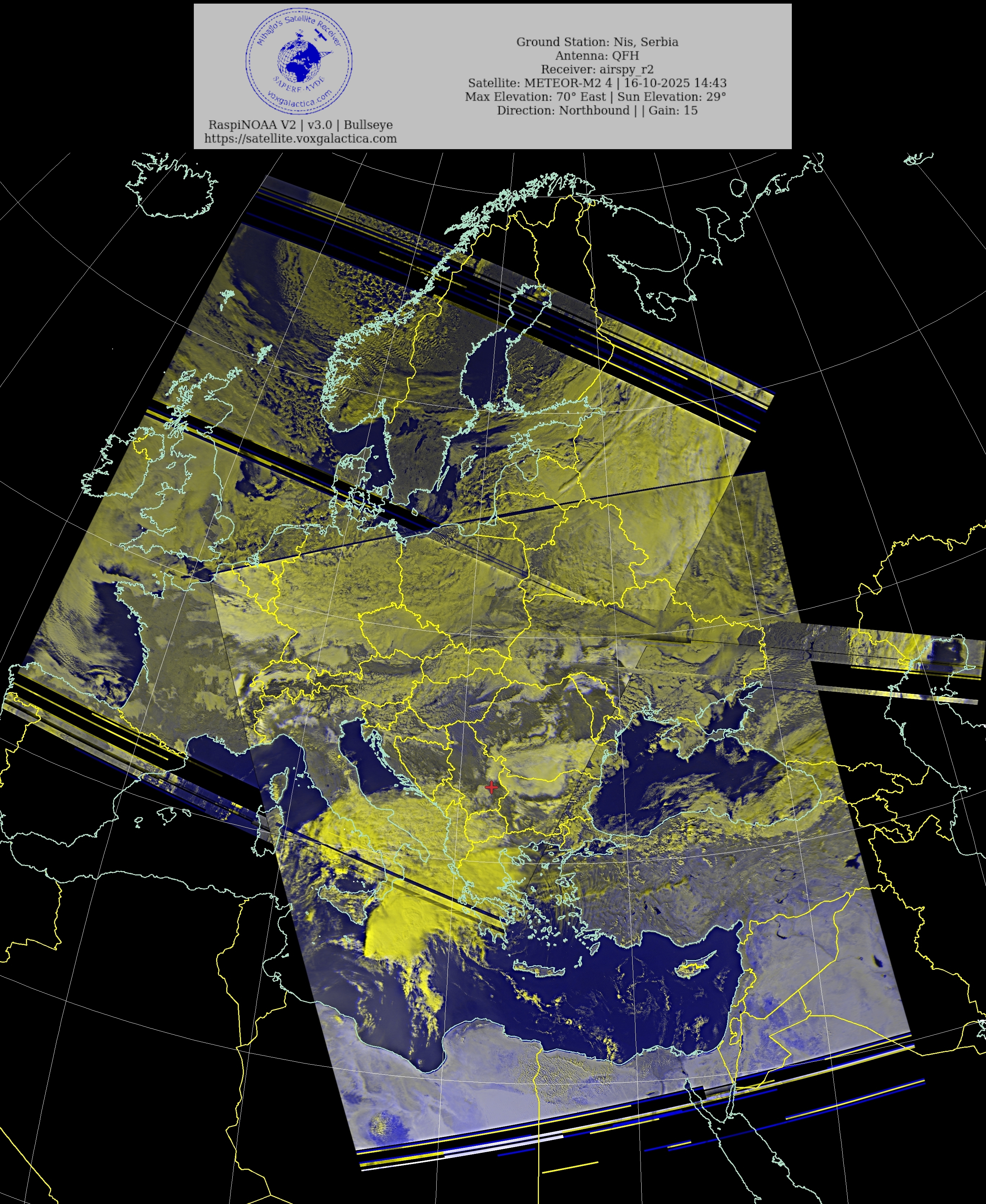Click the Max Elevation and Sun Elevation line

click(595, 97)
